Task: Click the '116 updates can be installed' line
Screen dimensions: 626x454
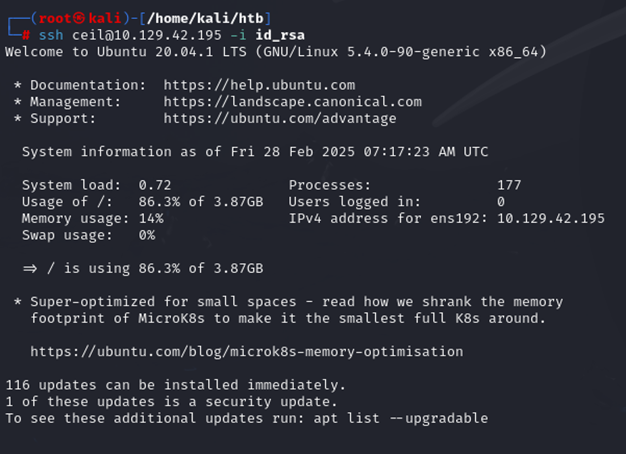Action: click(x=175, y=385)
